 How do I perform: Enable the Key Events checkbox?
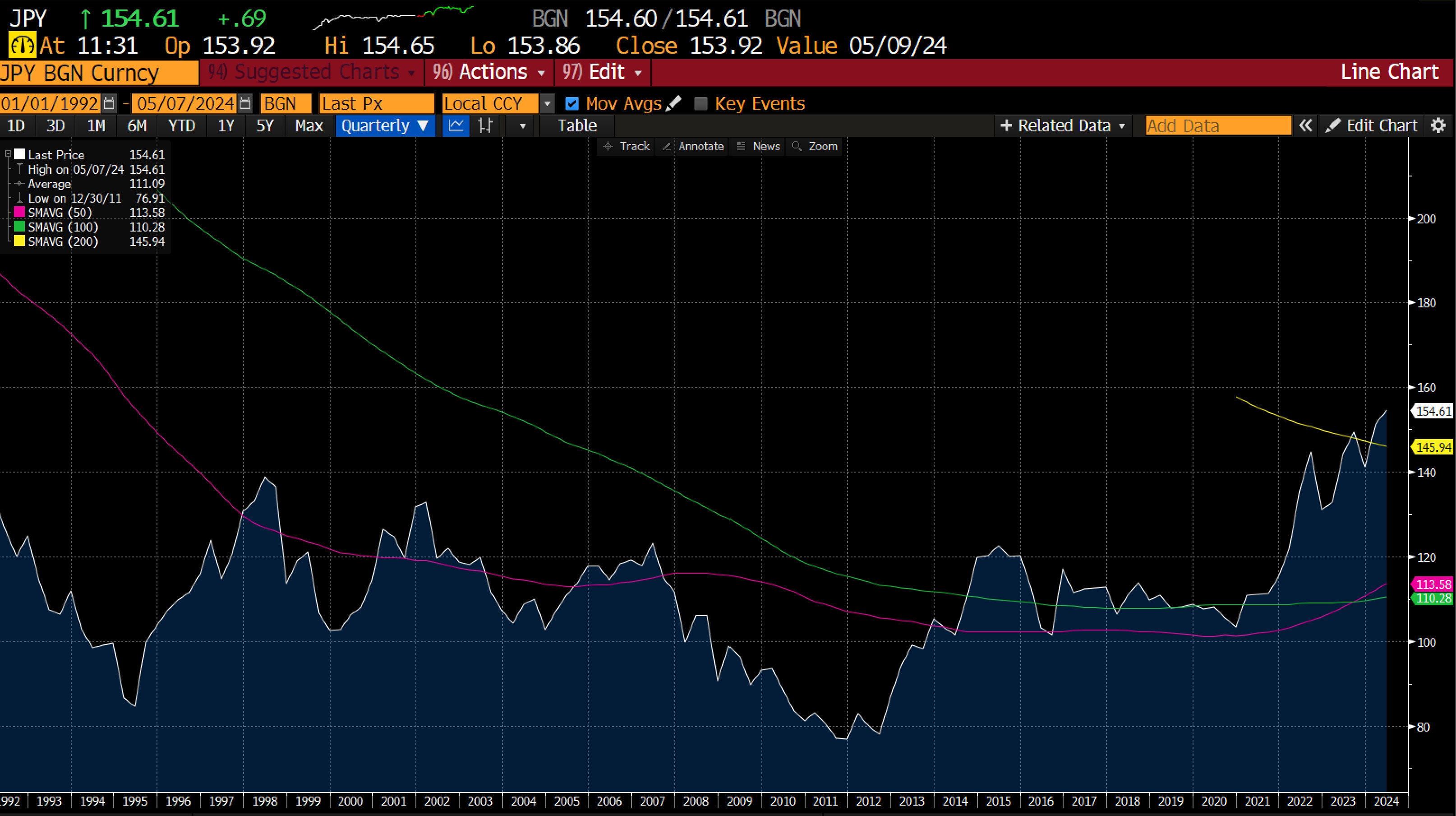700,103
